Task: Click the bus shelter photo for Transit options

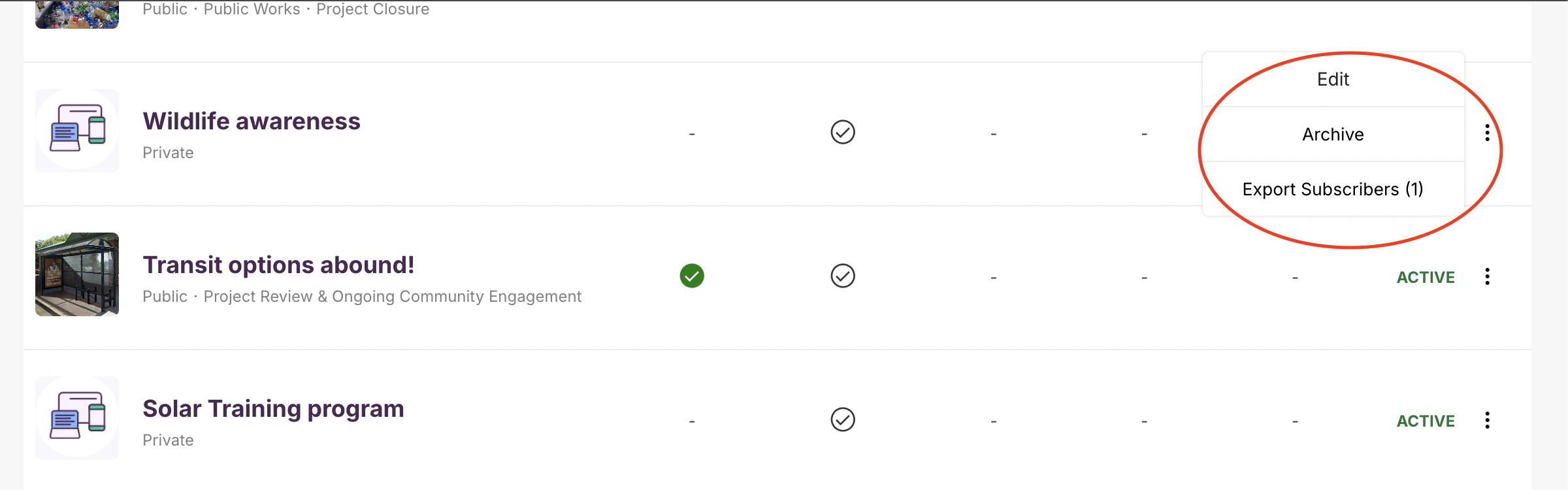Action: click(76, 274)
